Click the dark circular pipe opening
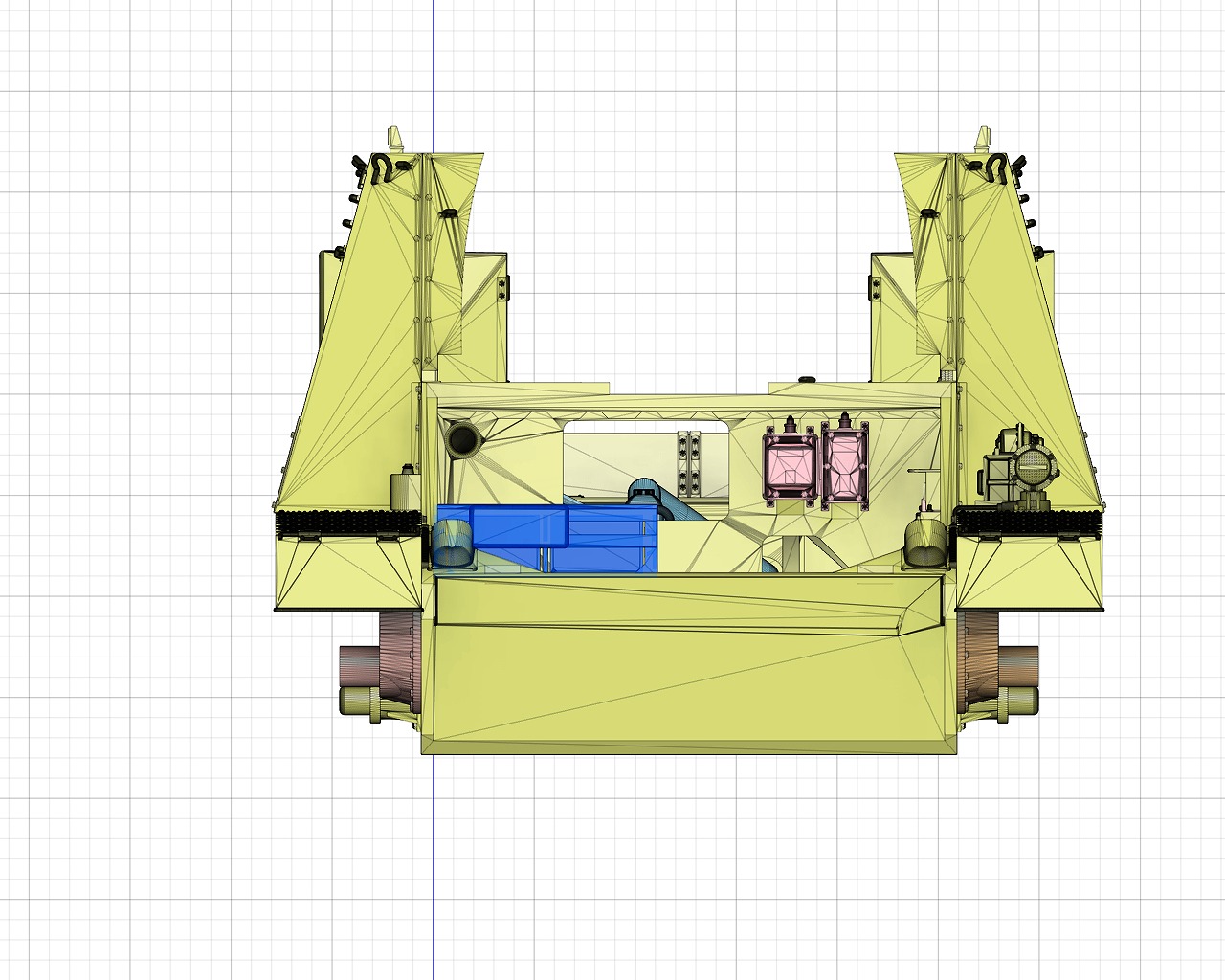 pos(463,439)
